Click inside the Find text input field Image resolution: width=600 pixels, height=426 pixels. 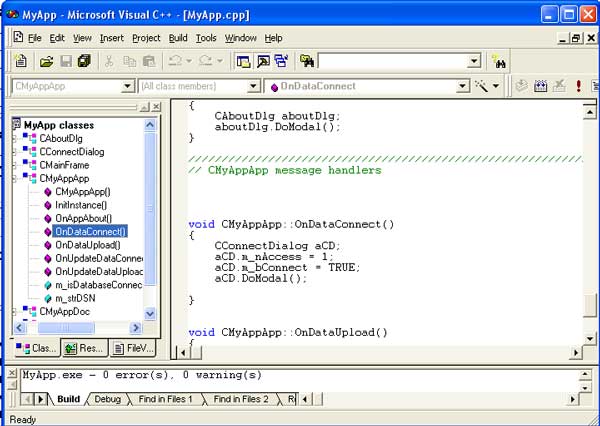pos(393,61)
